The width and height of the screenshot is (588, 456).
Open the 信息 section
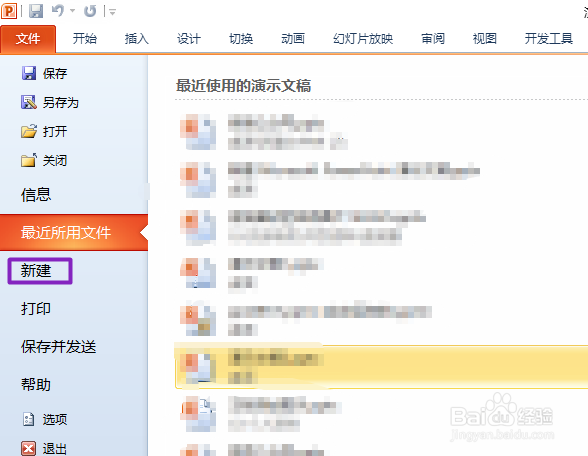[36, 195]
